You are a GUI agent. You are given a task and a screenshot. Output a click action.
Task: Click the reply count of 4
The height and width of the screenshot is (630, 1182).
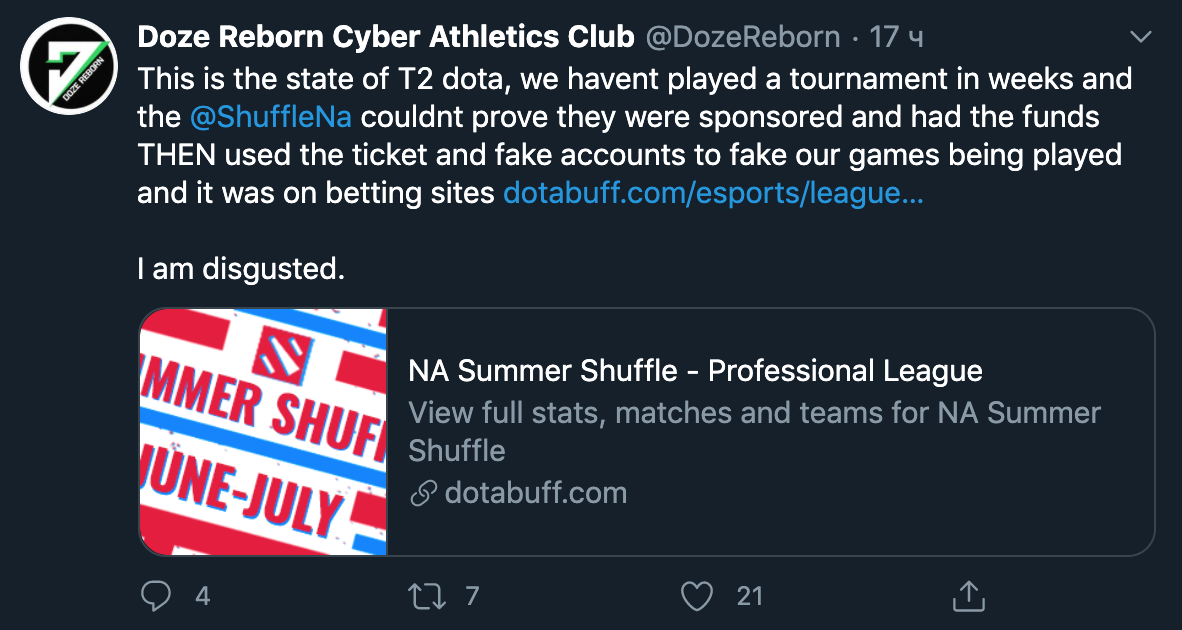203,597
